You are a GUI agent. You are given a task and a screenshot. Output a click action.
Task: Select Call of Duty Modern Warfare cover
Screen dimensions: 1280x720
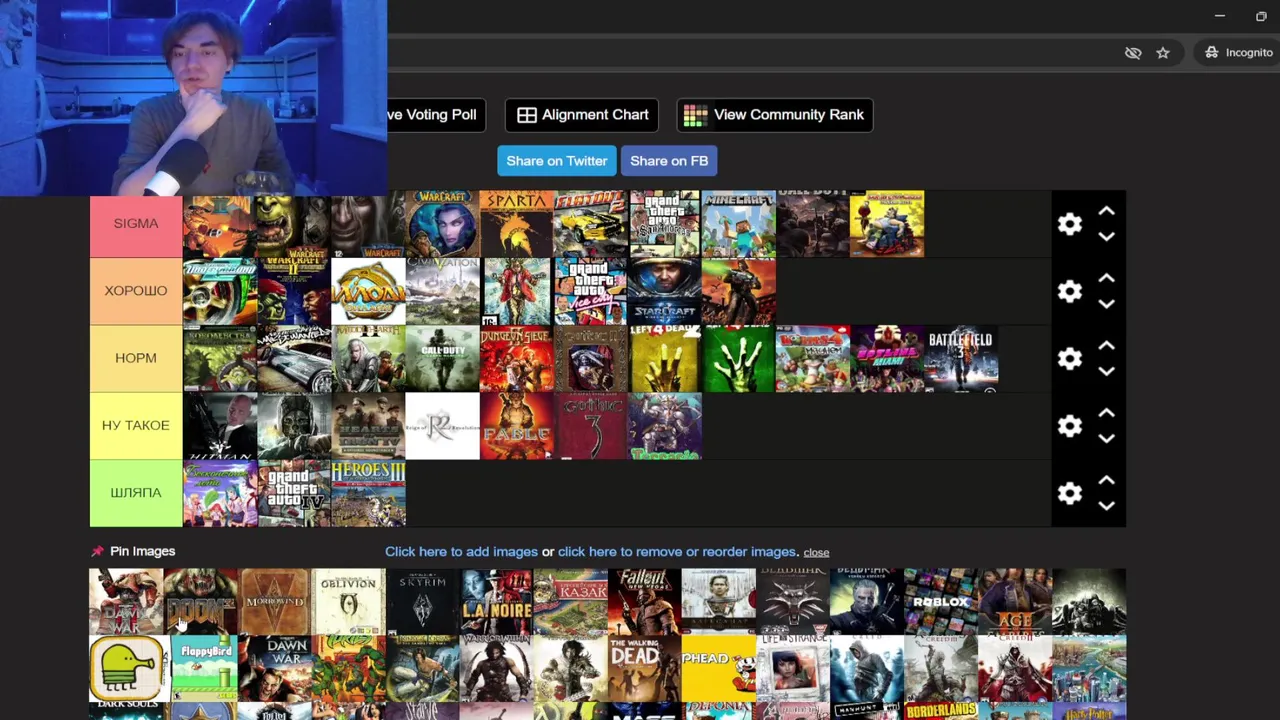coord(443,358)
